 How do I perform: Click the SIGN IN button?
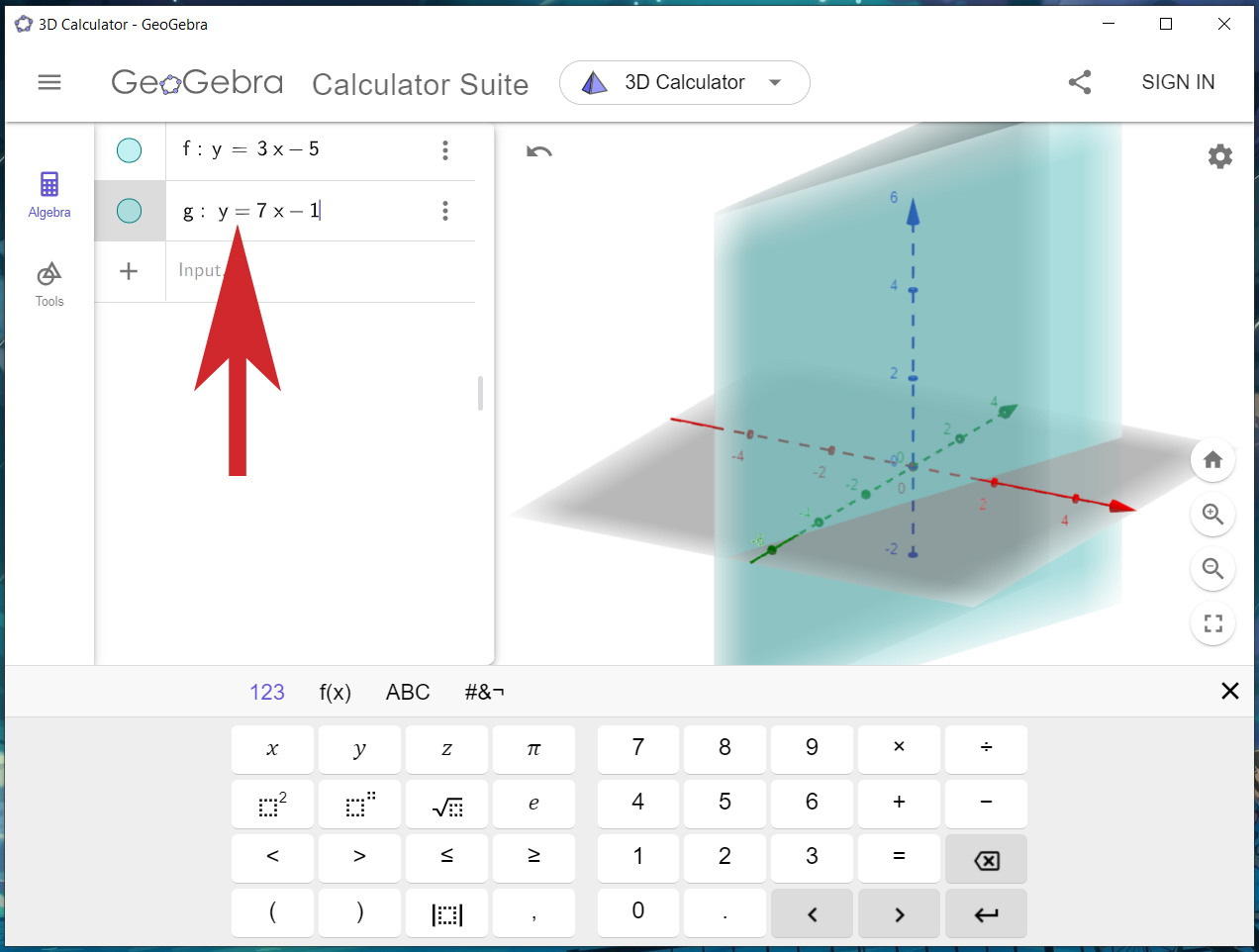point(1178,82)
